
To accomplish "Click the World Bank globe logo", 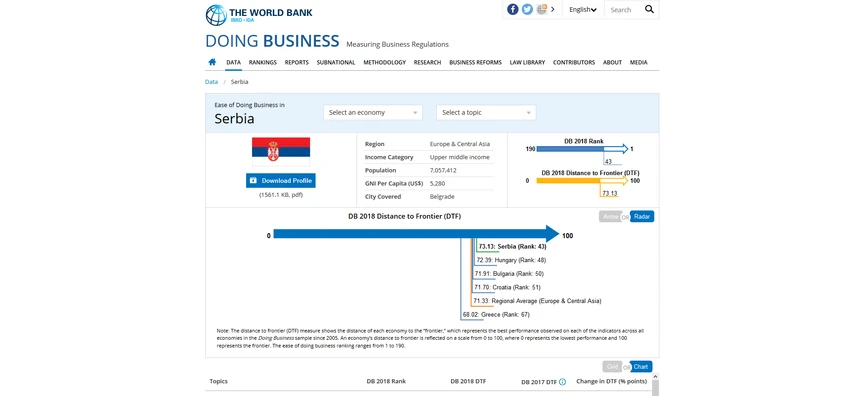I will click(x=216, y=15).
